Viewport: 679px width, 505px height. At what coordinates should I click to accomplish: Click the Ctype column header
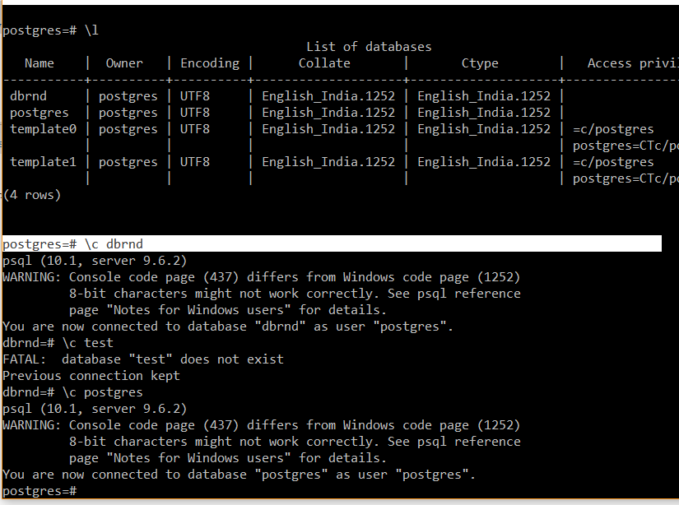coord(480,64)
